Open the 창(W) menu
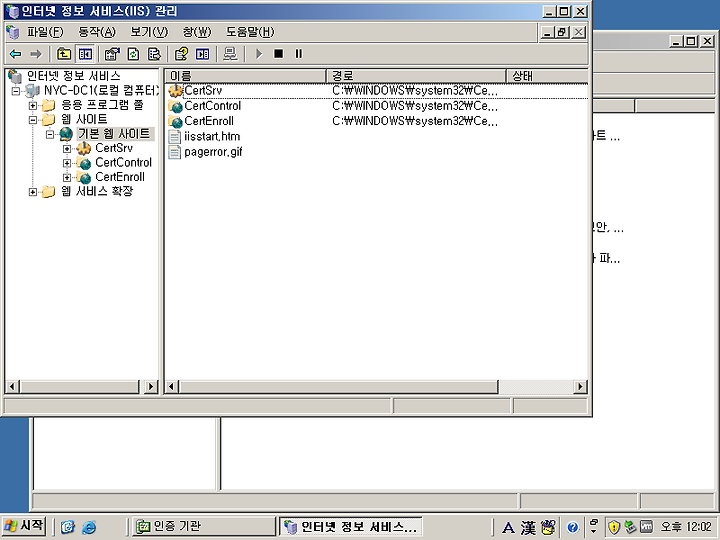This screenshot has width=720, height=540. [x=197, y=32]
